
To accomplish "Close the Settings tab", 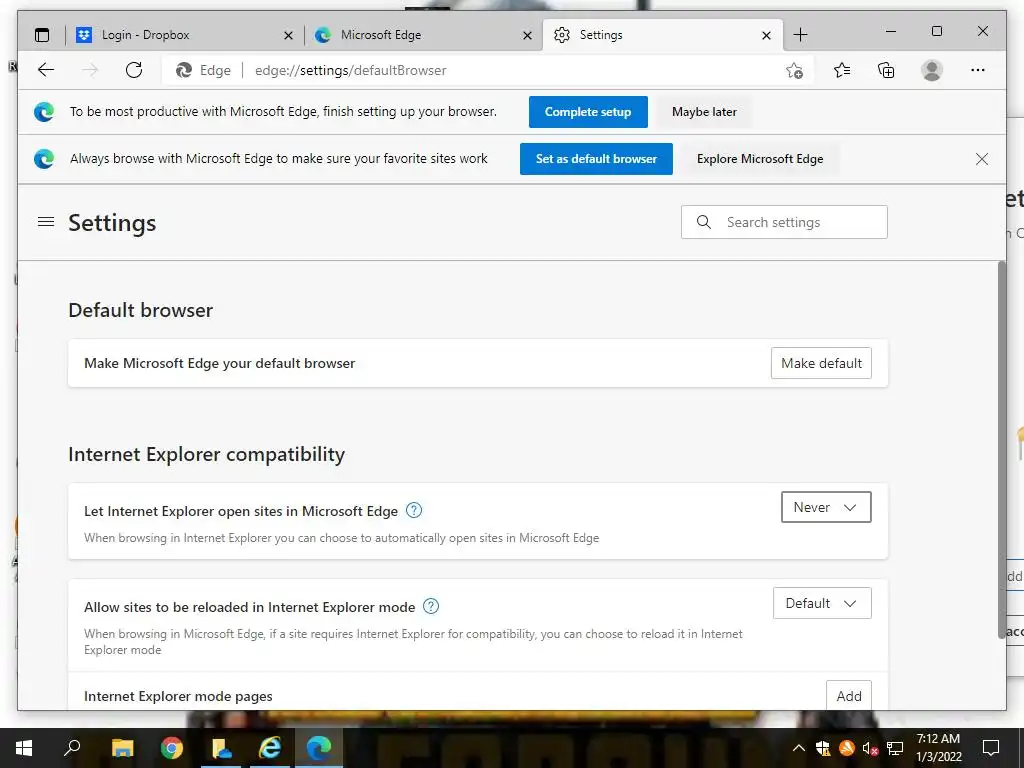I will 767,35.
